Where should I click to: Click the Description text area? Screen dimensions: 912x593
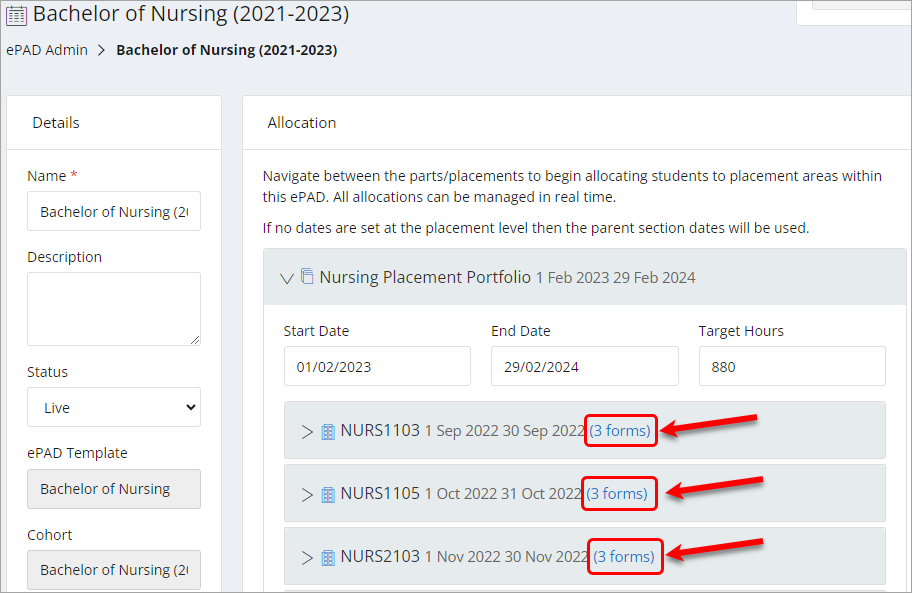coord(113,308)
